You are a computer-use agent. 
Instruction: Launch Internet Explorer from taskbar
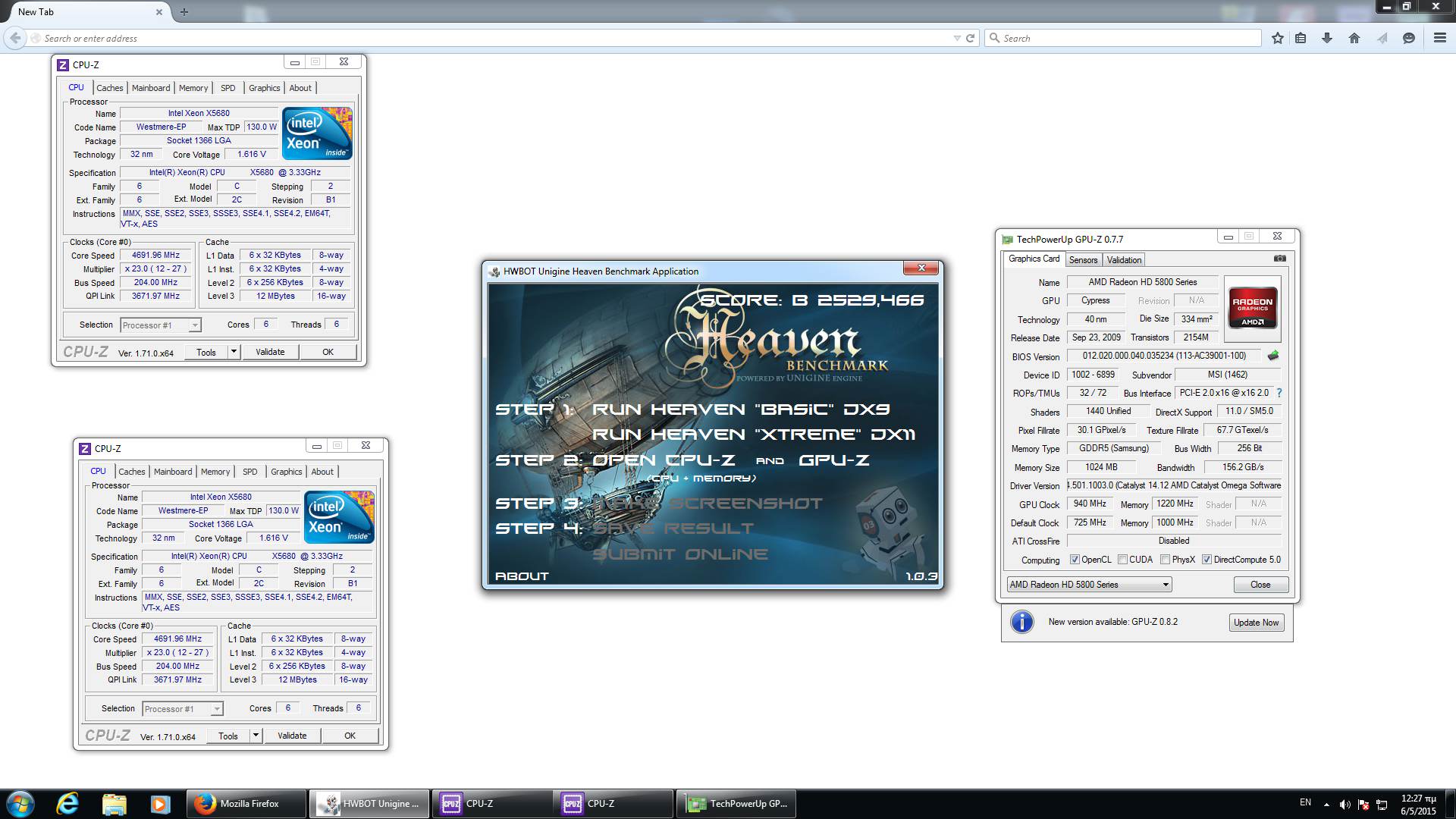click(67, 804)
